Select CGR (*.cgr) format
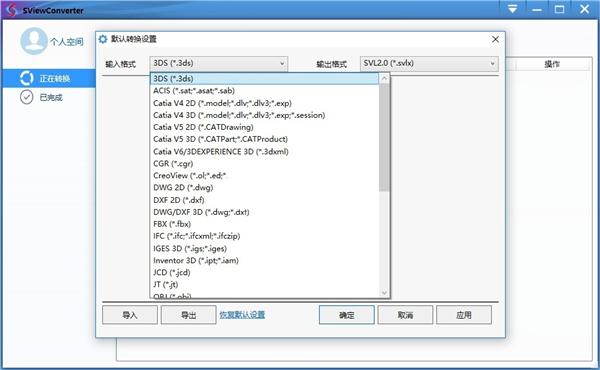Screen dimensions: 600x370 coord(264,163)
